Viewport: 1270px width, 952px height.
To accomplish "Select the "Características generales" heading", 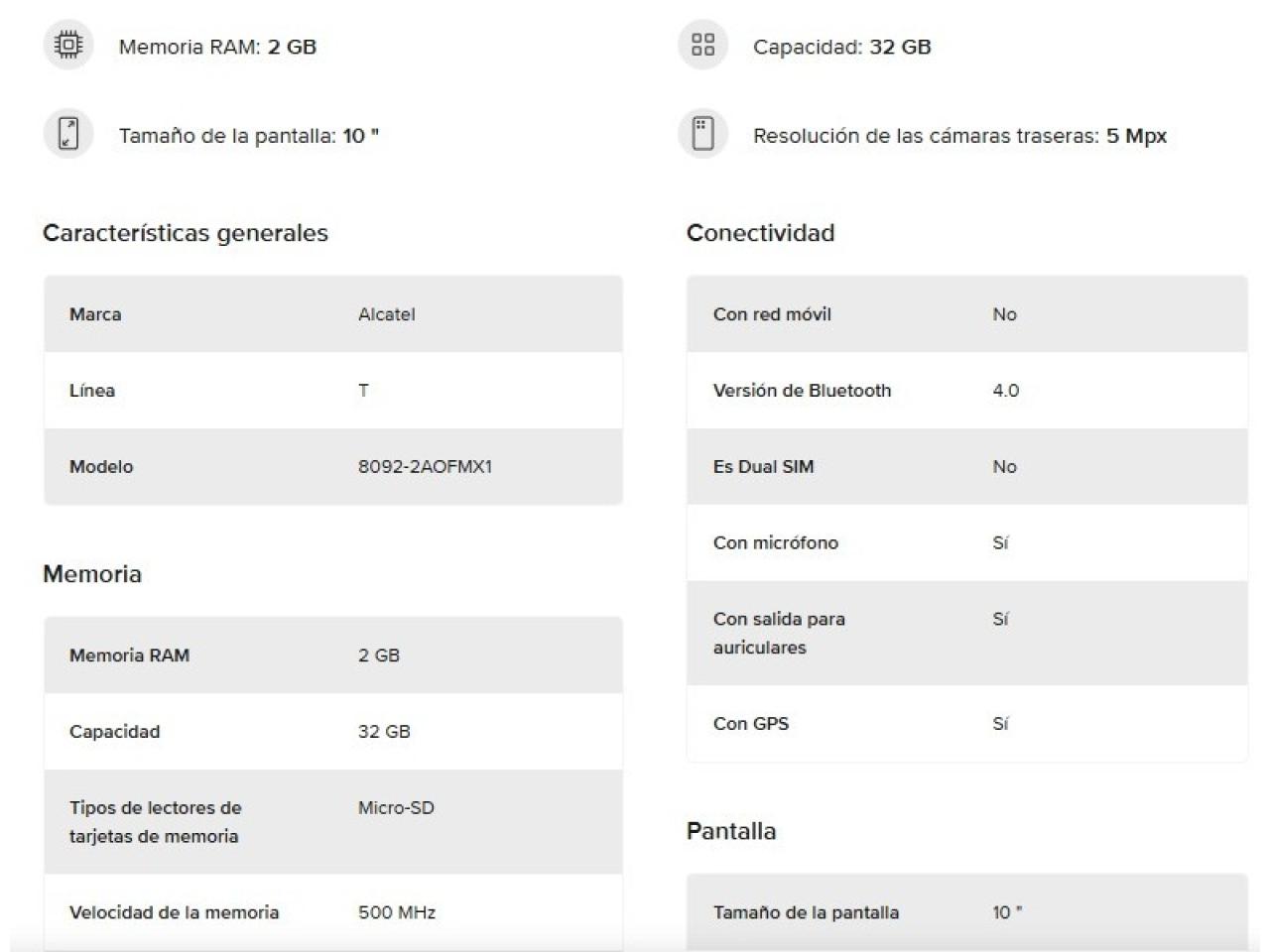I will click(185, 233).
